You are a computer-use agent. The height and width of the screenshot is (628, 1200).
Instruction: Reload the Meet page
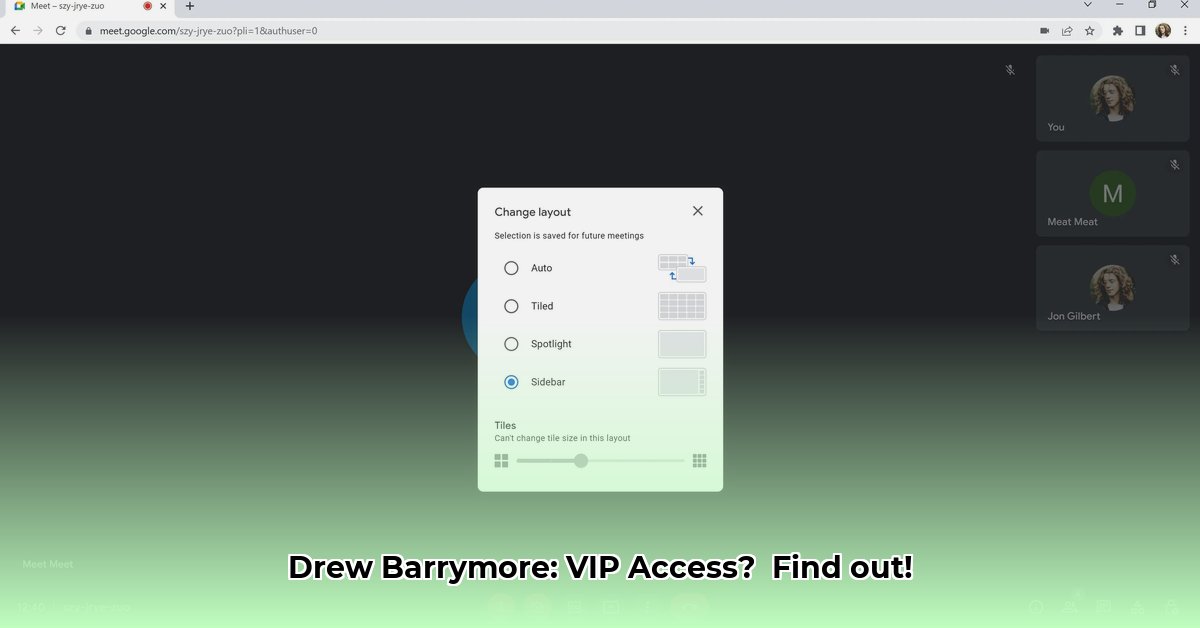point(61,31)
